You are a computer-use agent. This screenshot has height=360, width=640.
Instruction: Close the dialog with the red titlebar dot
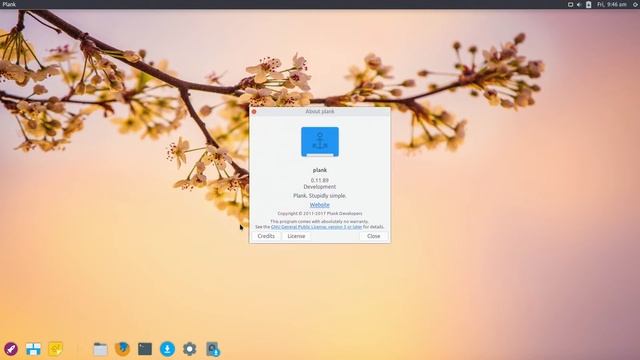coord(254,111)
